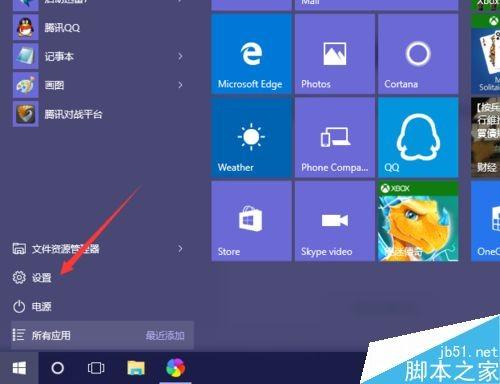This screenshot has height=384, width=500.
Task: Open 设置 from the Start menu
Action: coord(32,277)
